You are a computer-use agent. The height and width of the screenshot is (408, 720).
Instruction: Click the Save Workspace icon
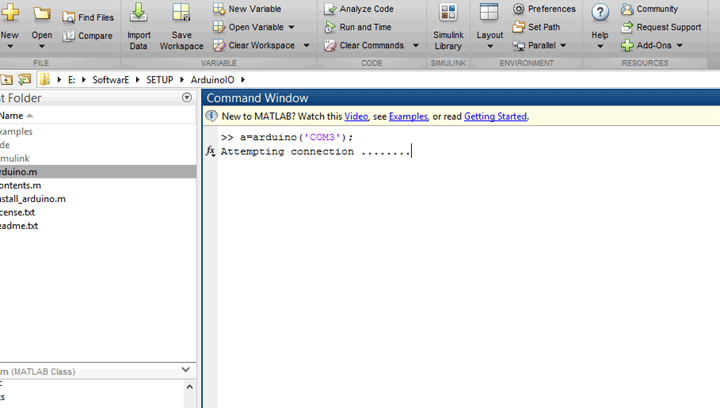tap(181, 14)
